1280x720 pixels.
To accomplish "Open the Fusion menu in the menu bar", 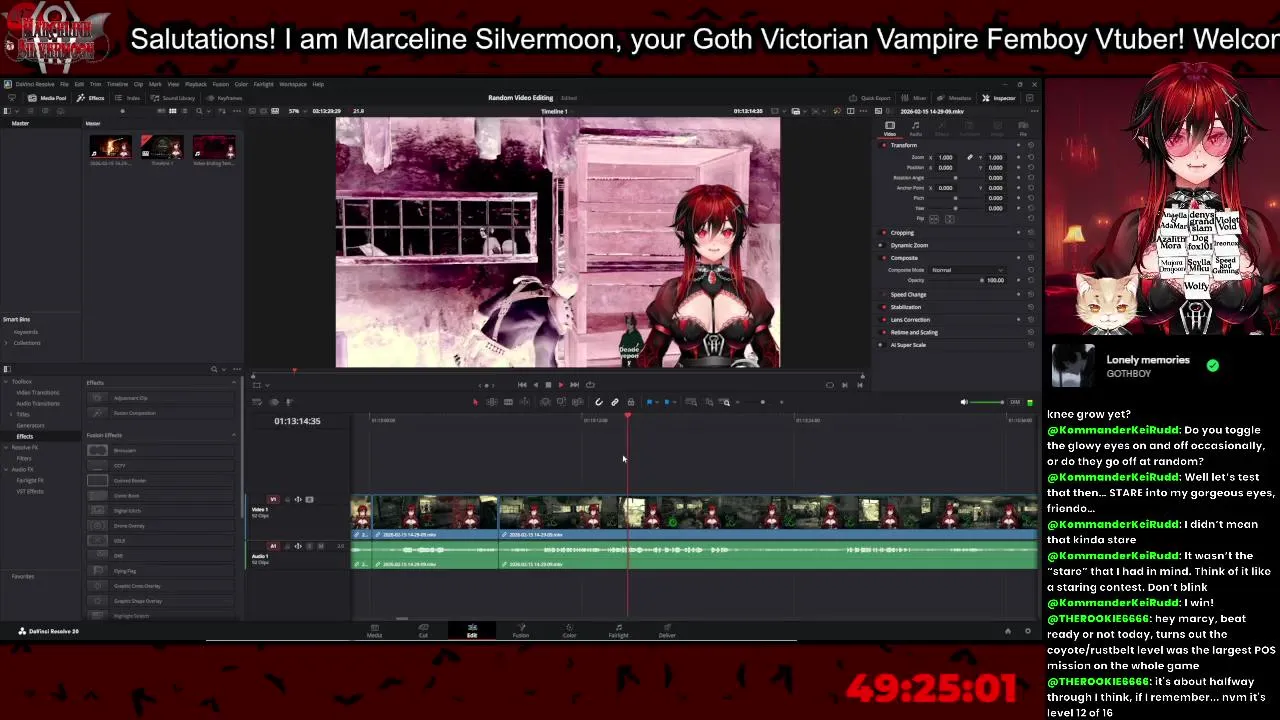I will tap(220, 84).
